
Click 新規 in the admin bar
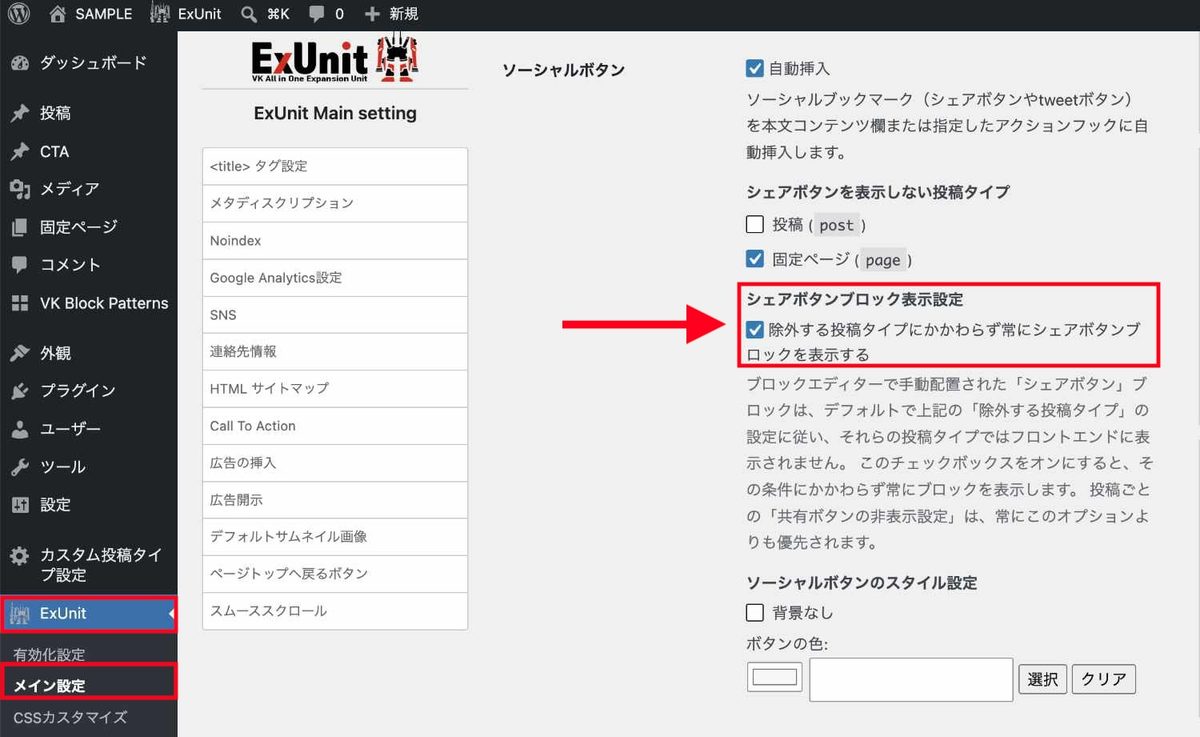point(404,14)
